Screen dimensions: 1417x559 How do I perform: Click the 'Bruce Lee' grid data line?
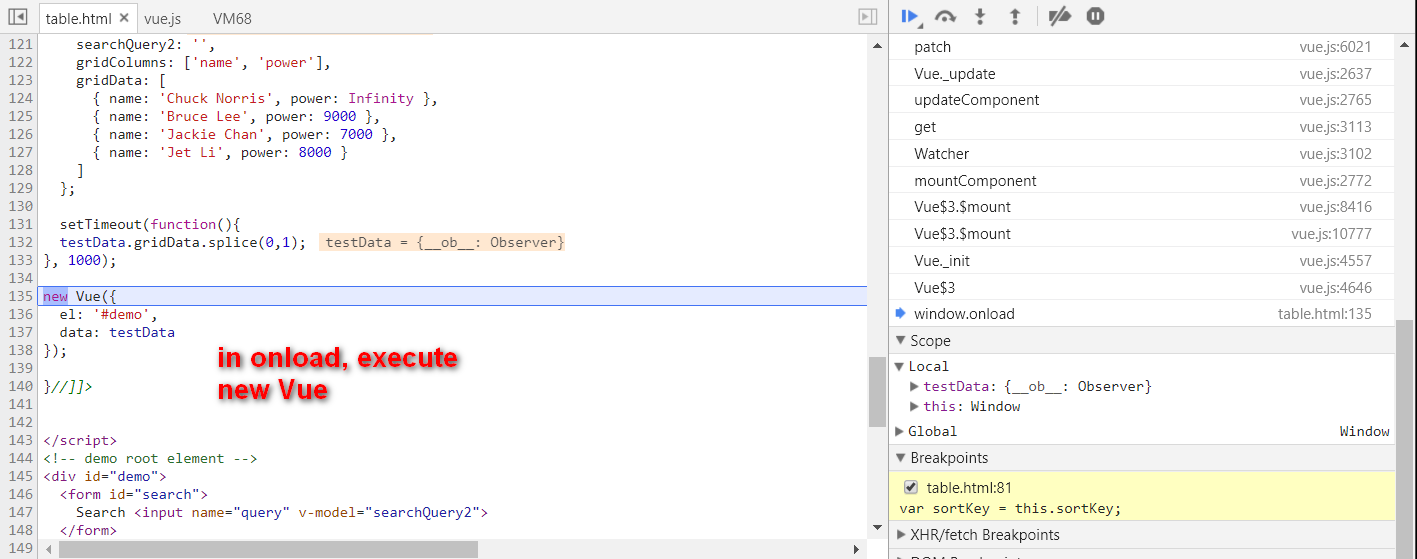click(x=236, y=116)
